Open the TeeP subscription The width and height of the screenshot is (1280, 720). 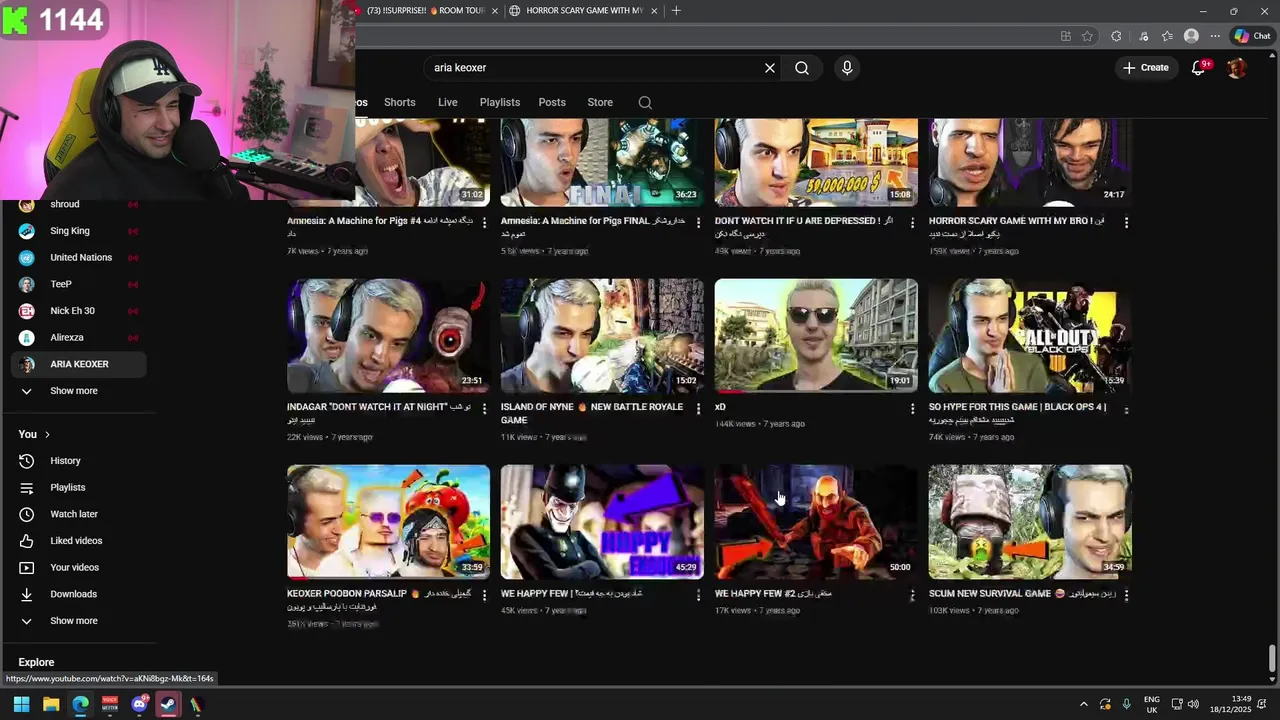79,284
